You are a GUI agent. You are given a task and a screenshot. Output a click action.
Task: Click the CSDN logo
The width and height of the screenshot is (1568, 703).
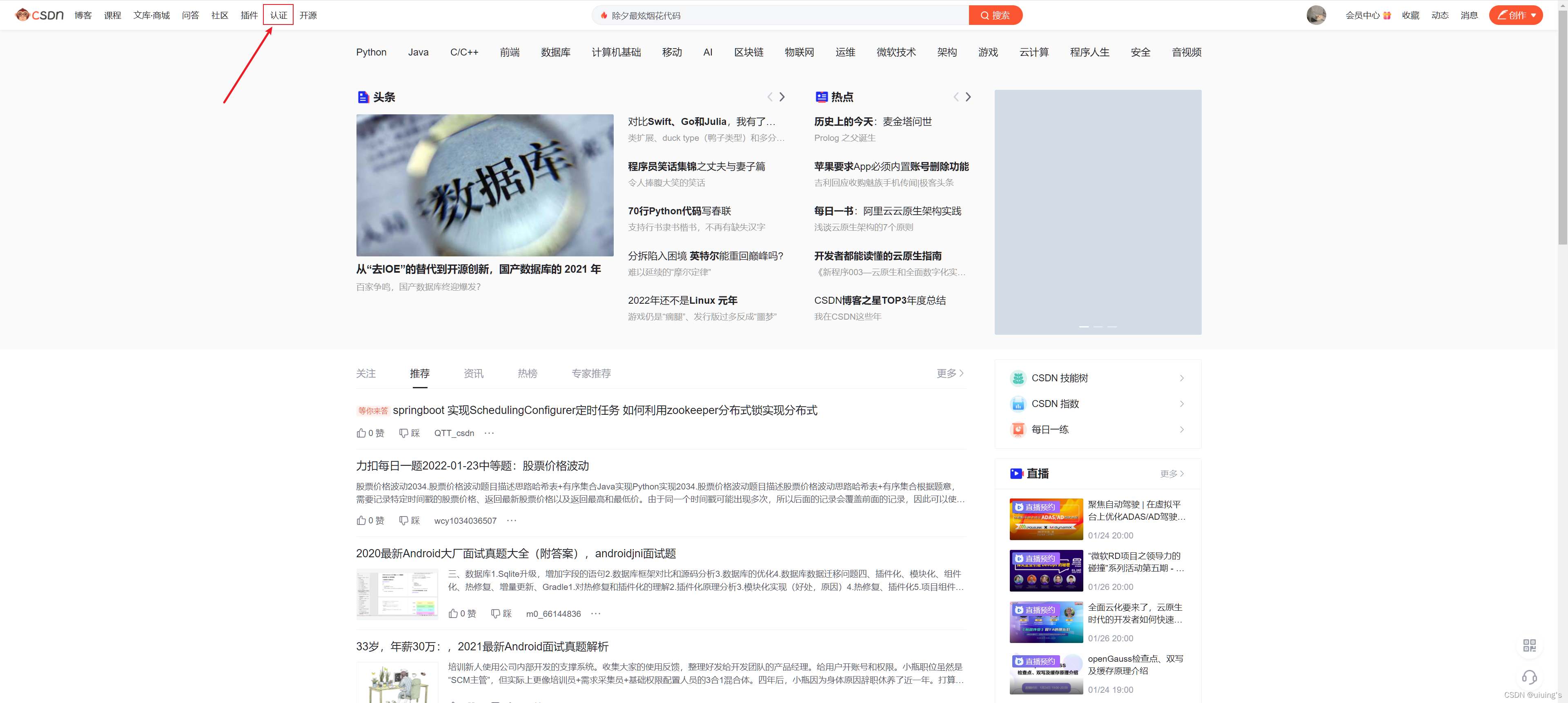[x=40, y=15]
